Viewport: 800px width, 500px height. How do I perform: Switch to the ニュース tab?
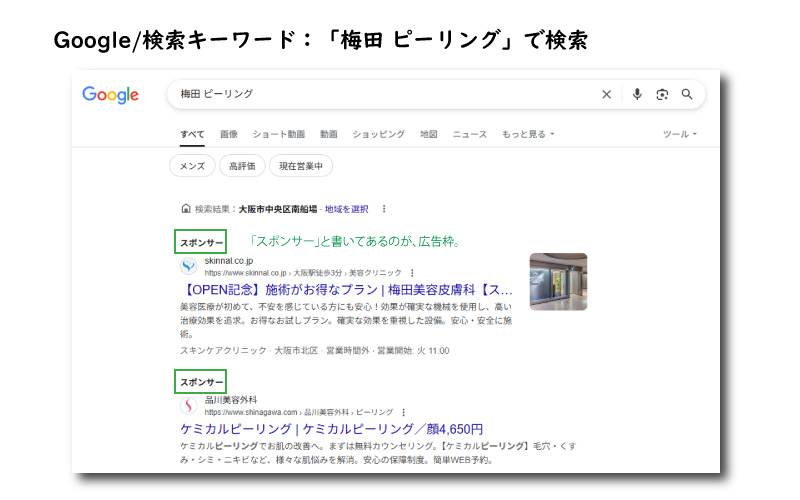469,134
